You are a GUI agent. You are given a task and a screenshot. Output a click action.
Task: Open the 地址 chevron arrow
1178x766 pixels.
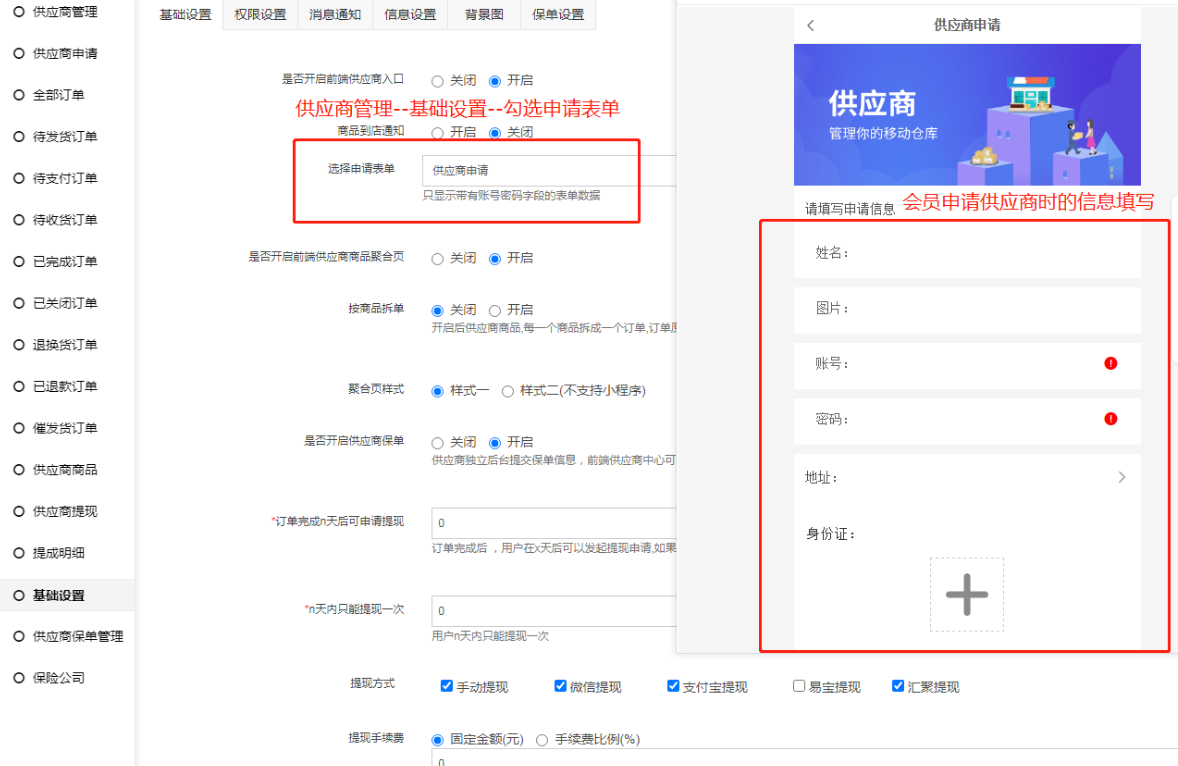[1121, 478]
